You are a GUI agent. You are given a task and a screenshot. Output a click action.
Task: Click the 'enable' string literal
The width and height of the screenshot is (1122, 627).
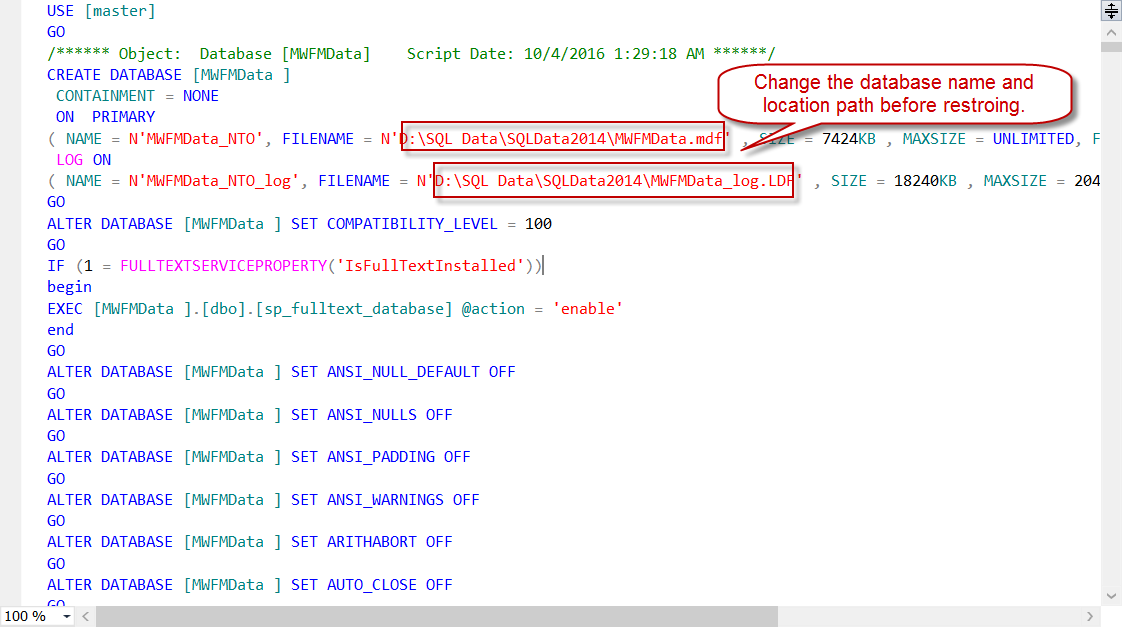pos(587,308)
